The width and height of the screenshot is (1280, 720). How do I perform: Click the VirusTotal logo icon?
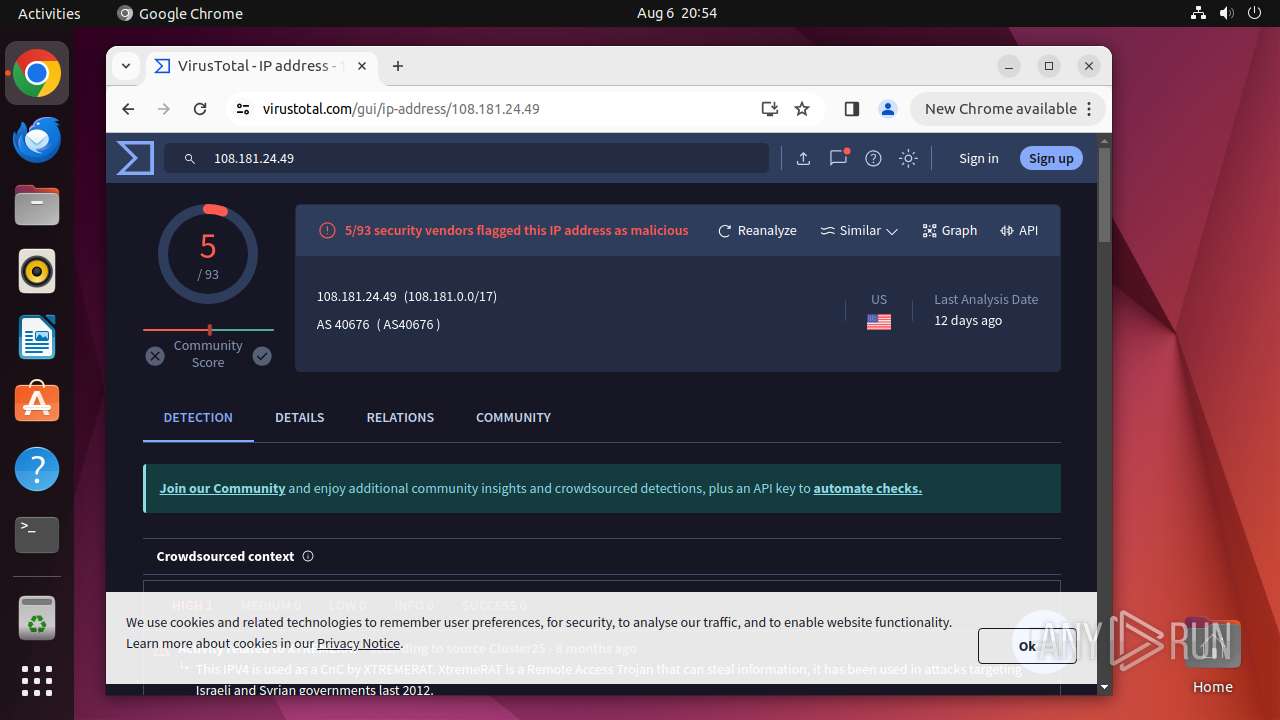click(135, 158)
